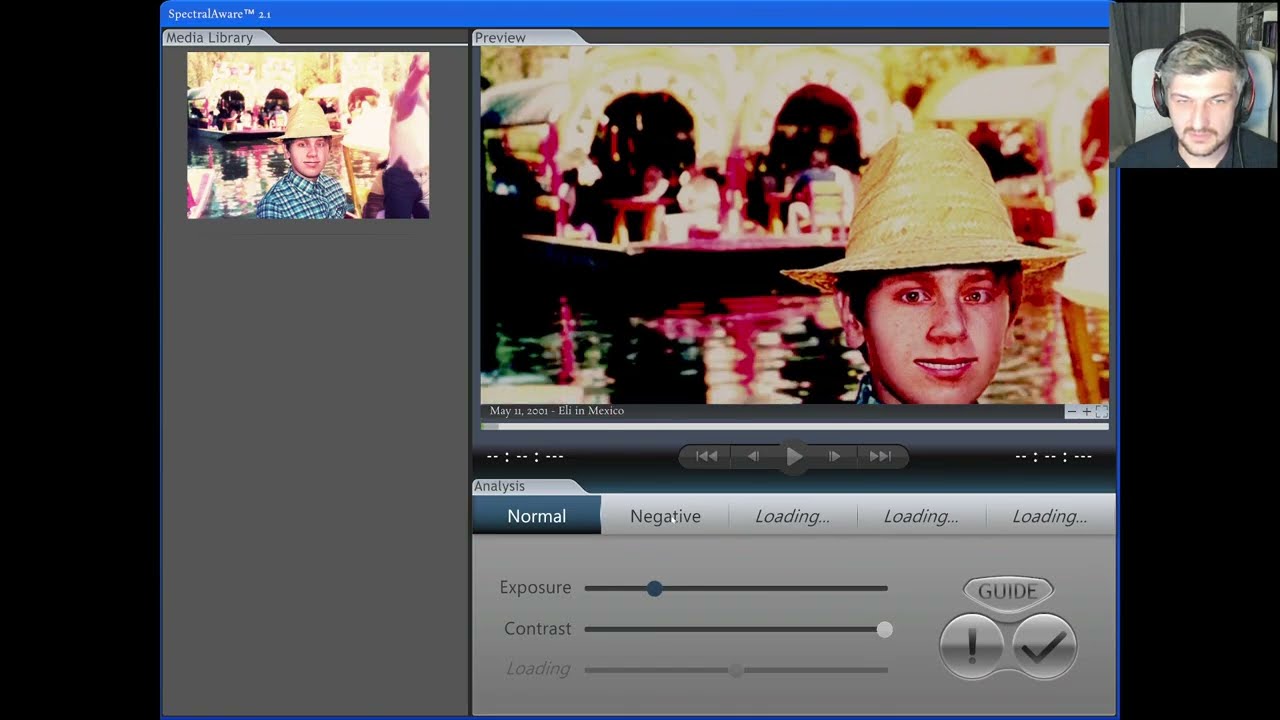Confirm with the checkmark button
Image resolution: width=1280 pixels, height=720 pixels.
click(1044, 647)
